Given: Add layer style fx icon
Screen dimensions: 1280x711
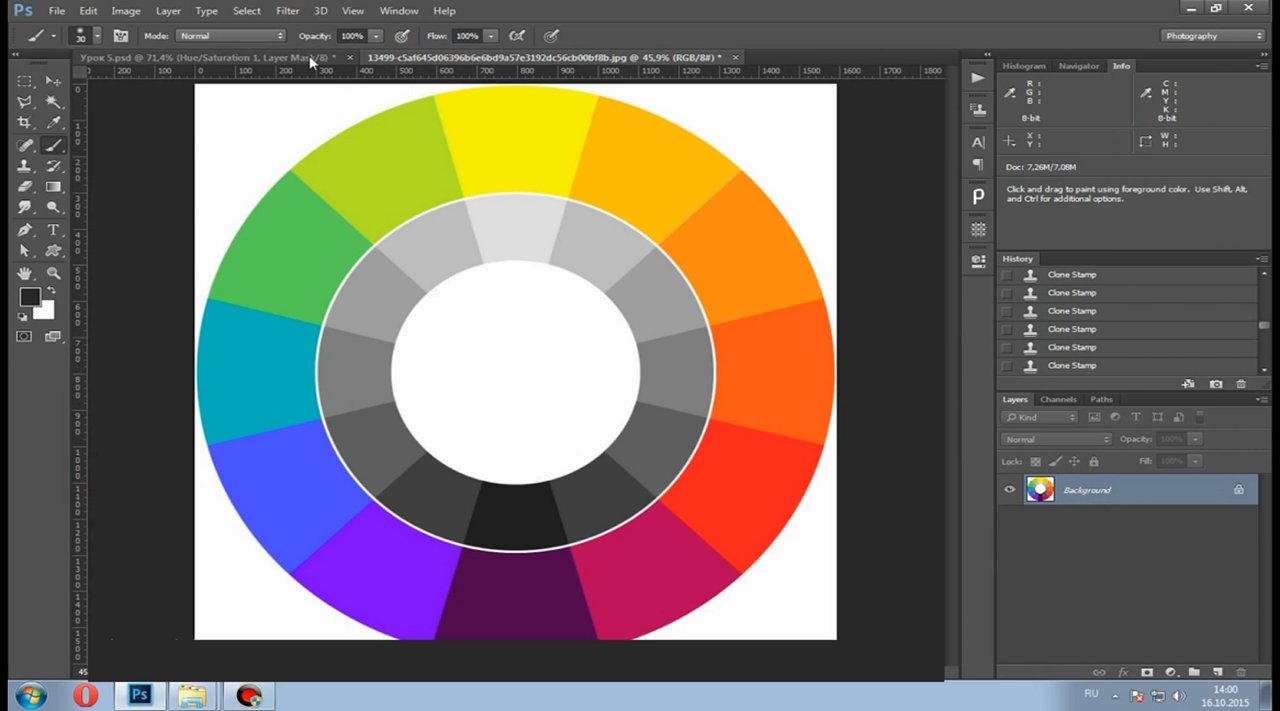Looking at the screenshot, I should point(1123,673).
